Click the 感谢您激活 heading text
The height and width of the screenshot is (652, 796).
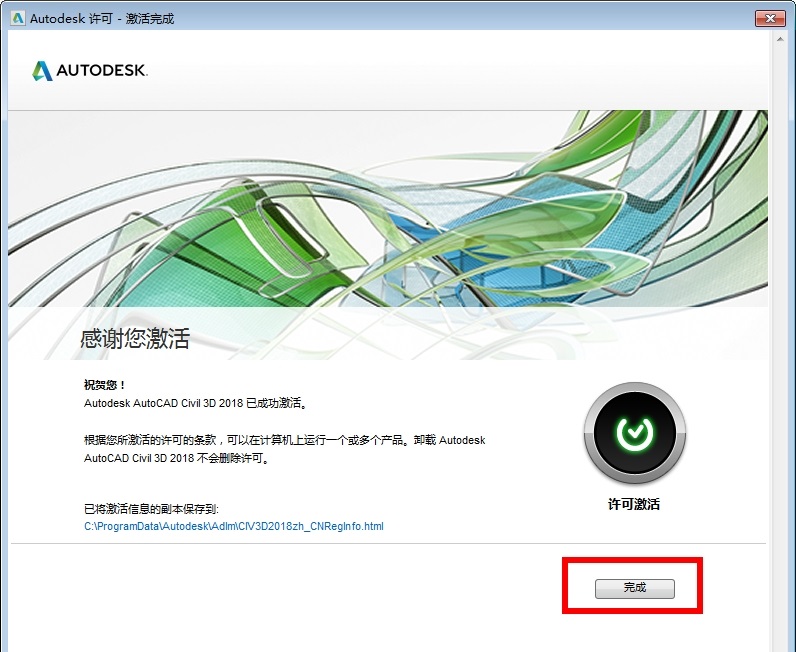click(135, 339)
